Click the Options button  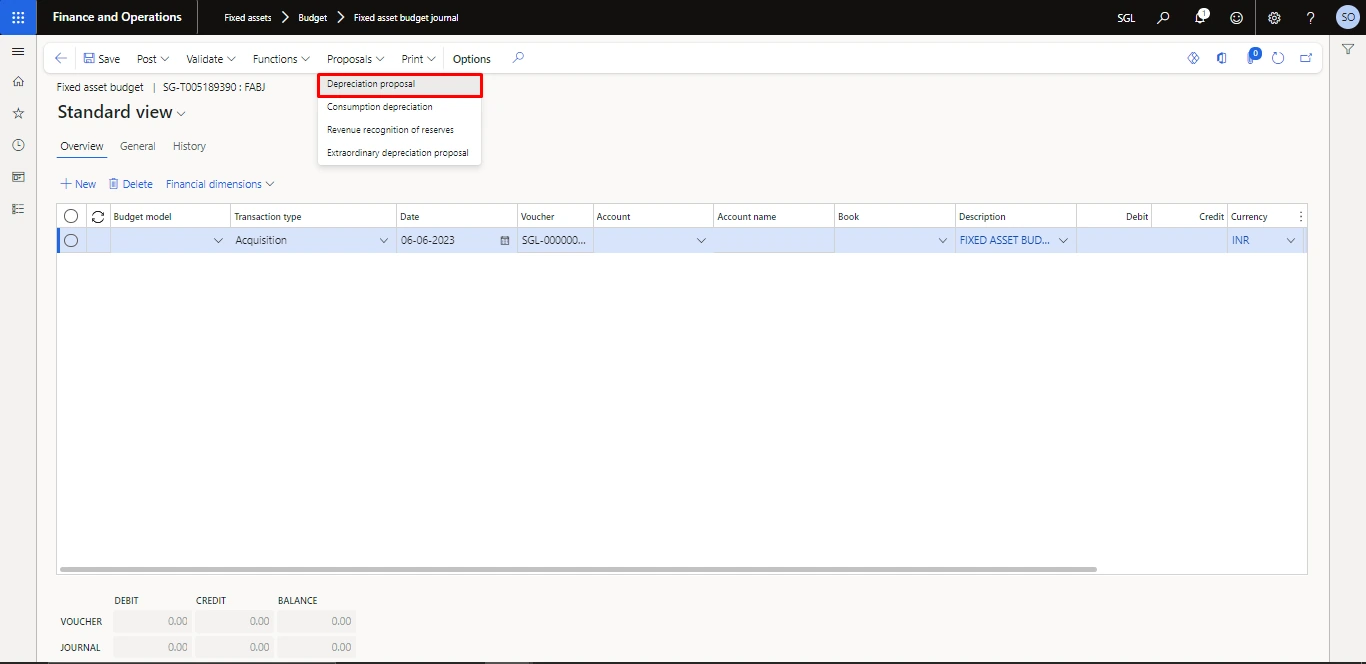tap(471, 59)
